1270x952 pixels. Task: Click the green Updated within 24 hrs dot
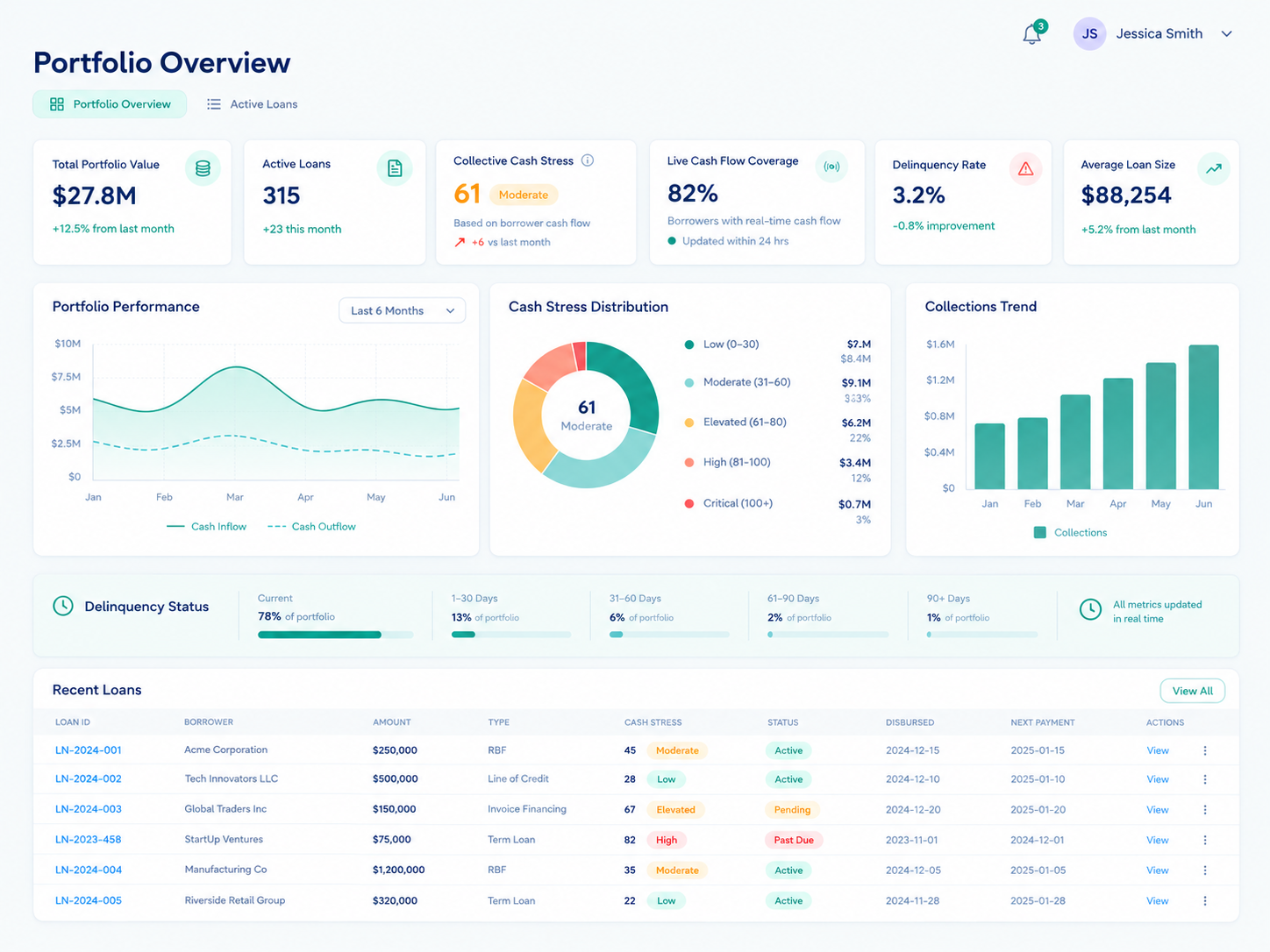672,241
